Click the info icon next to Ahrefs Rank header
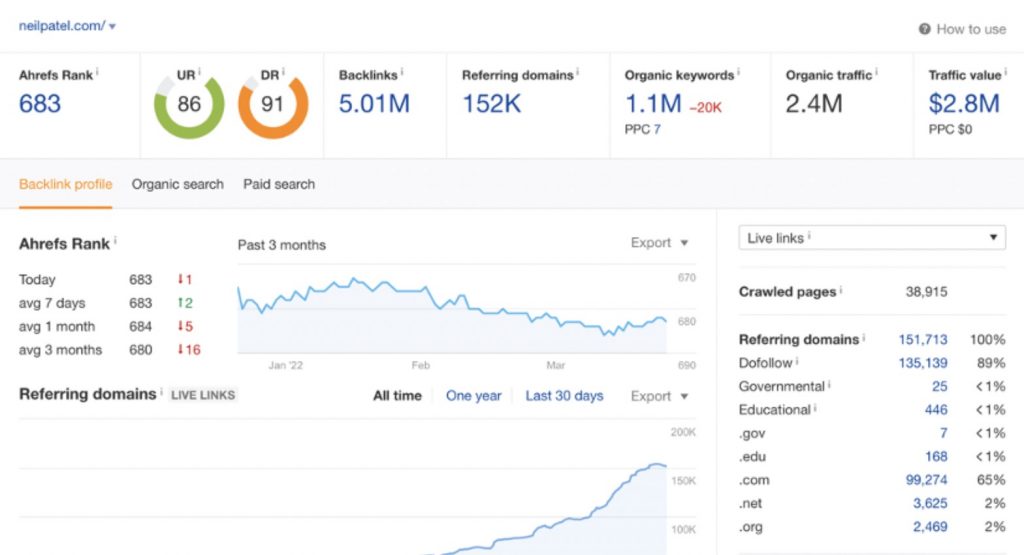Viewport: 1024px width, 555px height. coord(97,71)
